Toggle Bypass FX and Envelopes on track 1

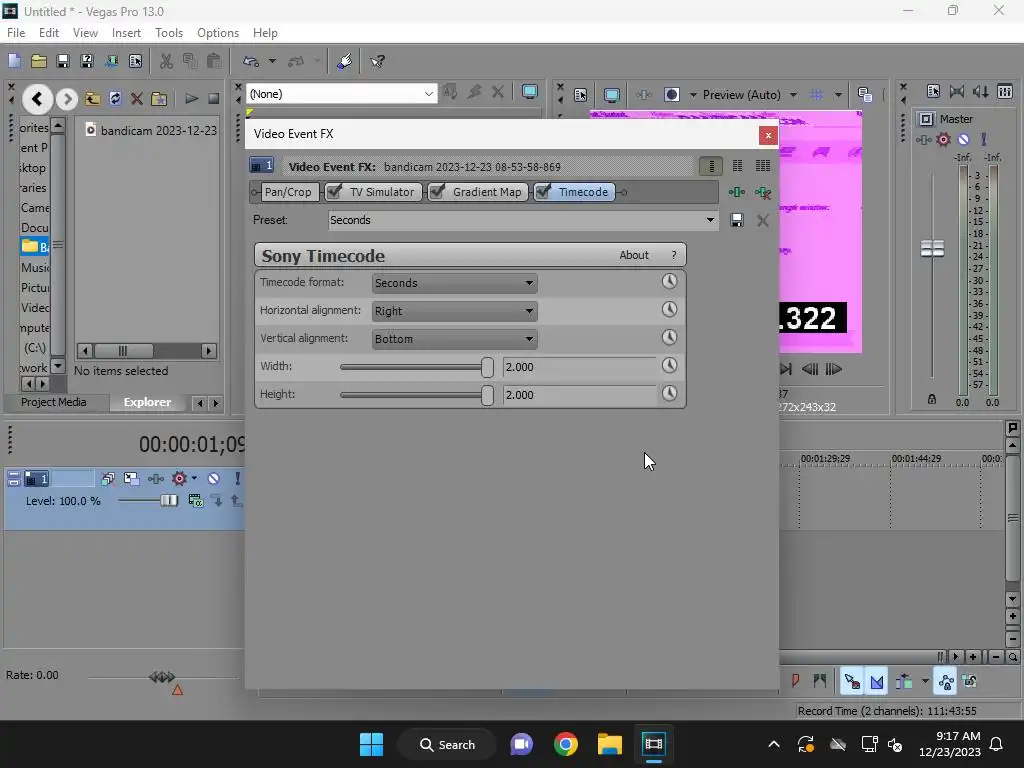tap(108, 479)
